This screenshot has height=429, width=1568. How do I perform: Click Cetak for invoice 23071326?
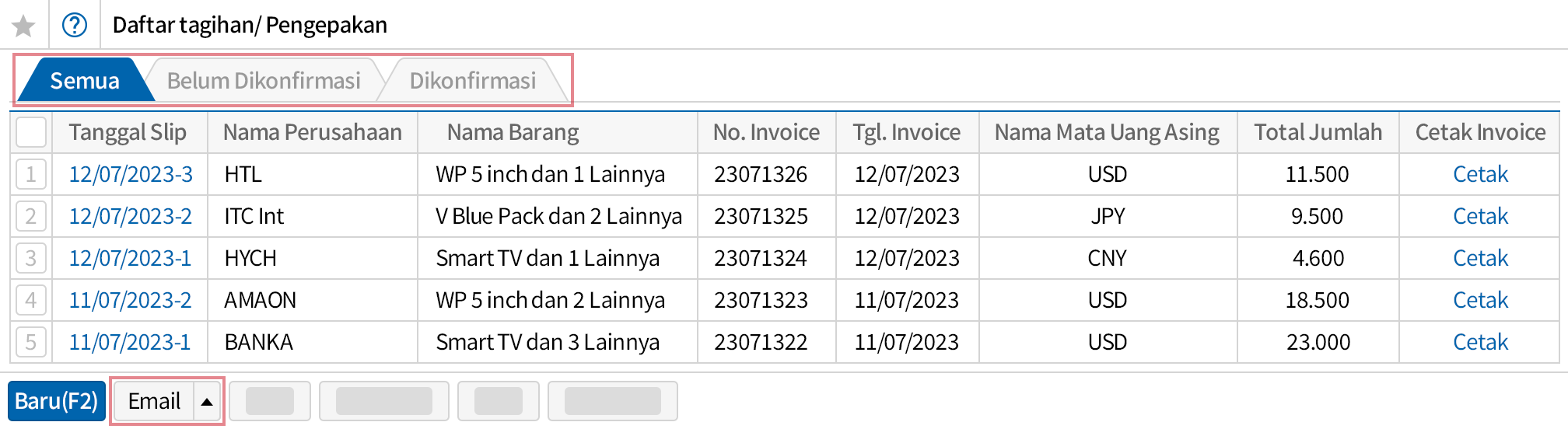1479,174
